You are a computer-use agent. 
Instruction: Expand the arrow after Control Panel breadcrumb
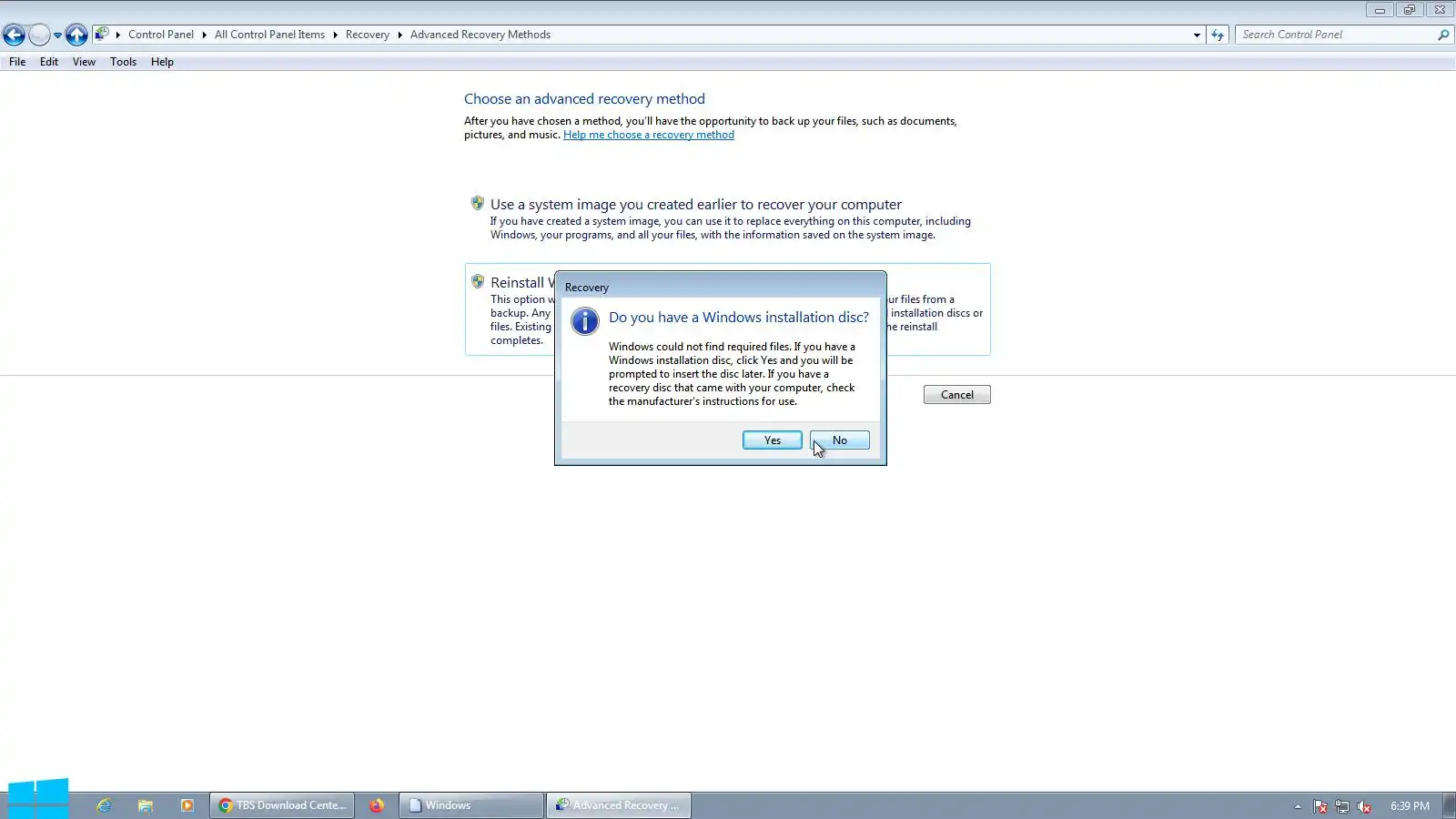(x=205, y=35)
